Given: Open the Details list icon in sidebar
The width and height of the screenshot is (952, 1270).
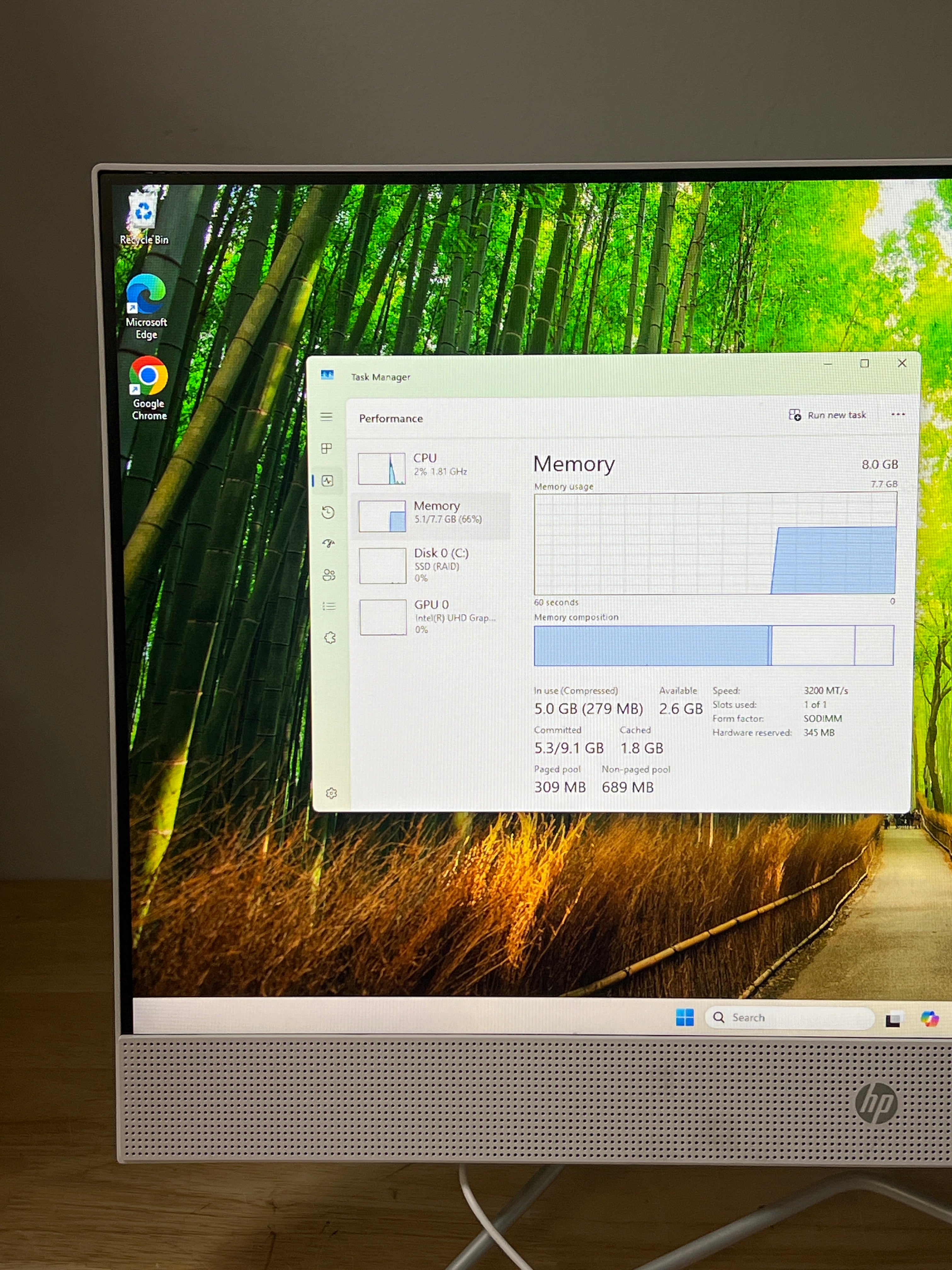Looking at the screenshot, I should 329,606.
